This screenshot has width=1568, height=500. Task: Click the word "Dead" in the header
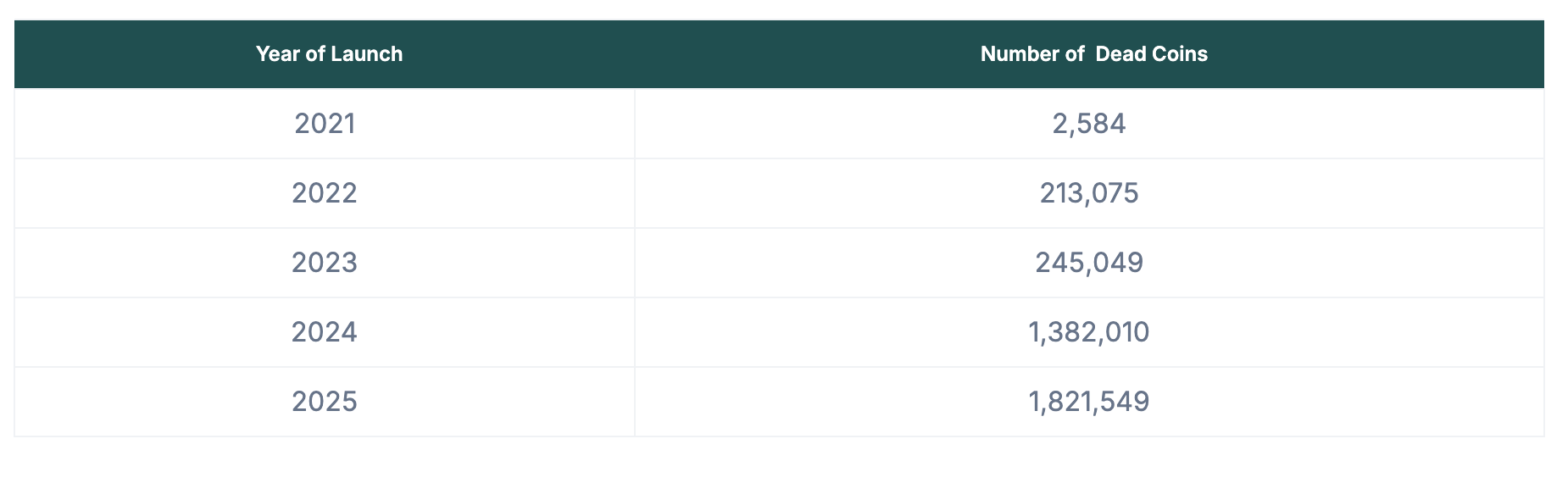(x=1120, y=54)
